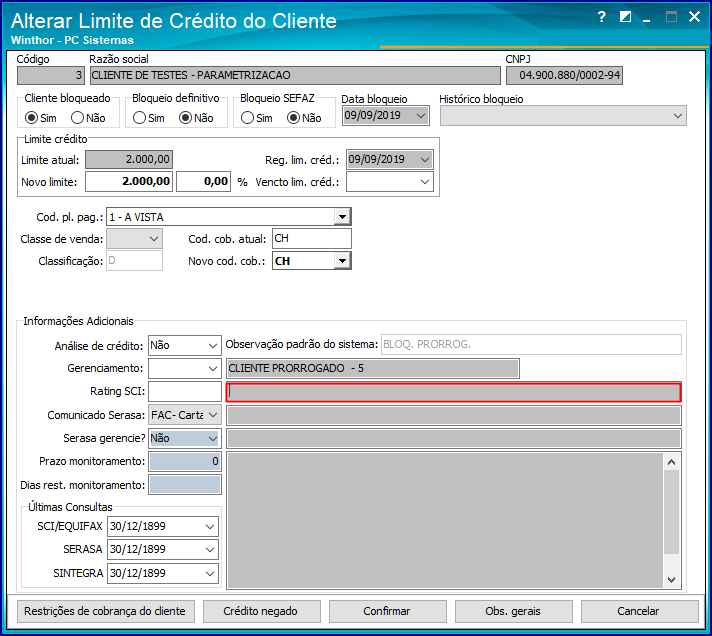Click the Classificação field
712x636 pixels.
tap(134, 261)
